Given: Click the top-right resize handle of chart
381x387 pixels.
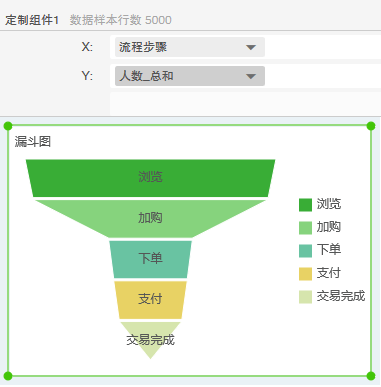Looking at the screenshot, I should (x=371, y=126).
